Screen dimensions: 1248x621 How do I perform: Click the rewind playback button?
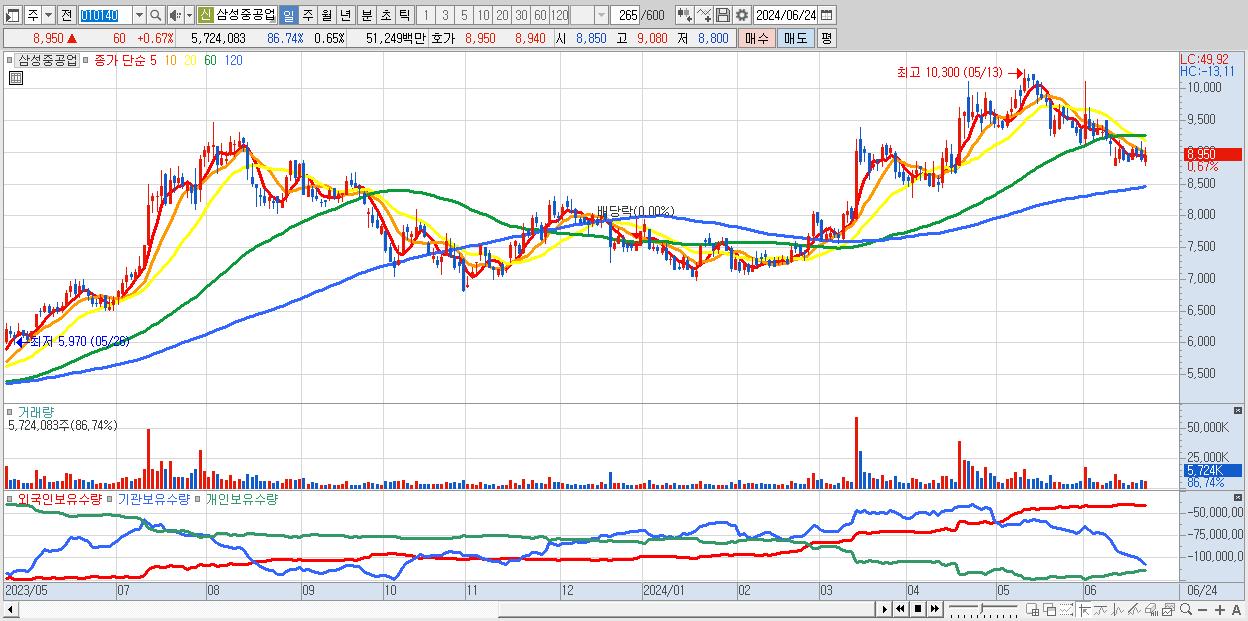[900, 609]
